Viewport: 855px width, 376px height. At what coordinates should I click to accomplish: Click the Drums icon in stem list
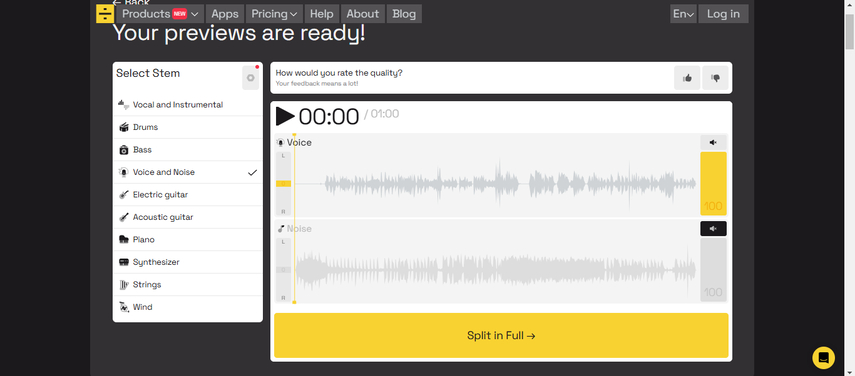(x=124, y=127)
